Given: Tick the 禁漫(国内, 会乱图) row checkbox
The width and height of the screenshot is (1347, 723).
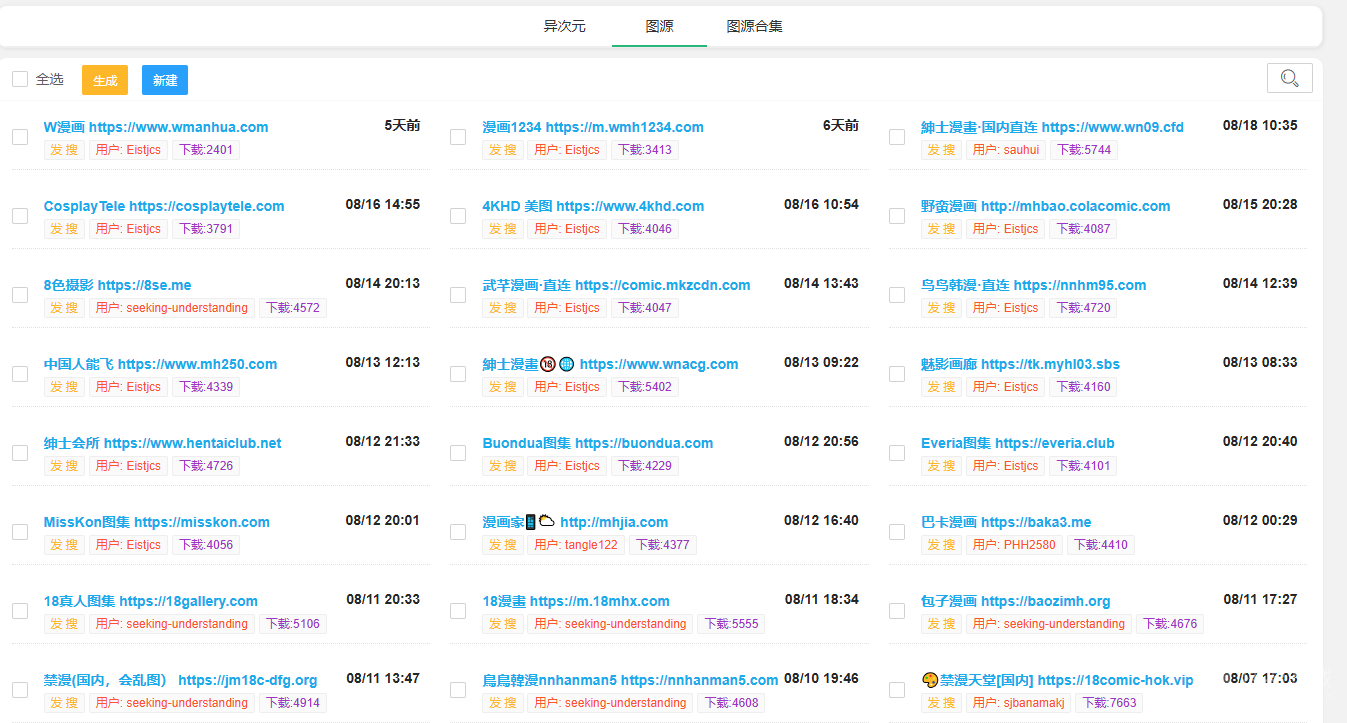Looking at the screenshot, I should click(x=20, y=690).
